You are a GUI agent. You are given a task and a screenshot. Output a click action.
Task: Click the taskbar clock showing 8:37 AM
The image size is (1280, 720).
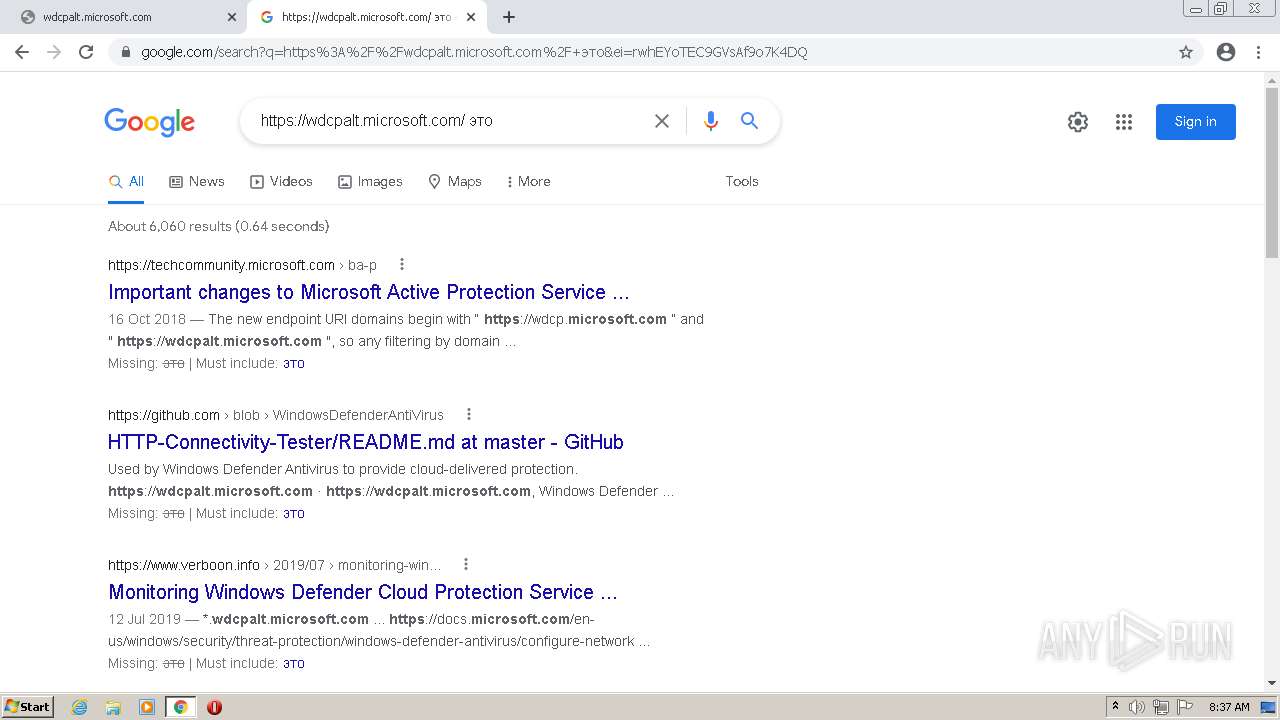(1229, 707)
